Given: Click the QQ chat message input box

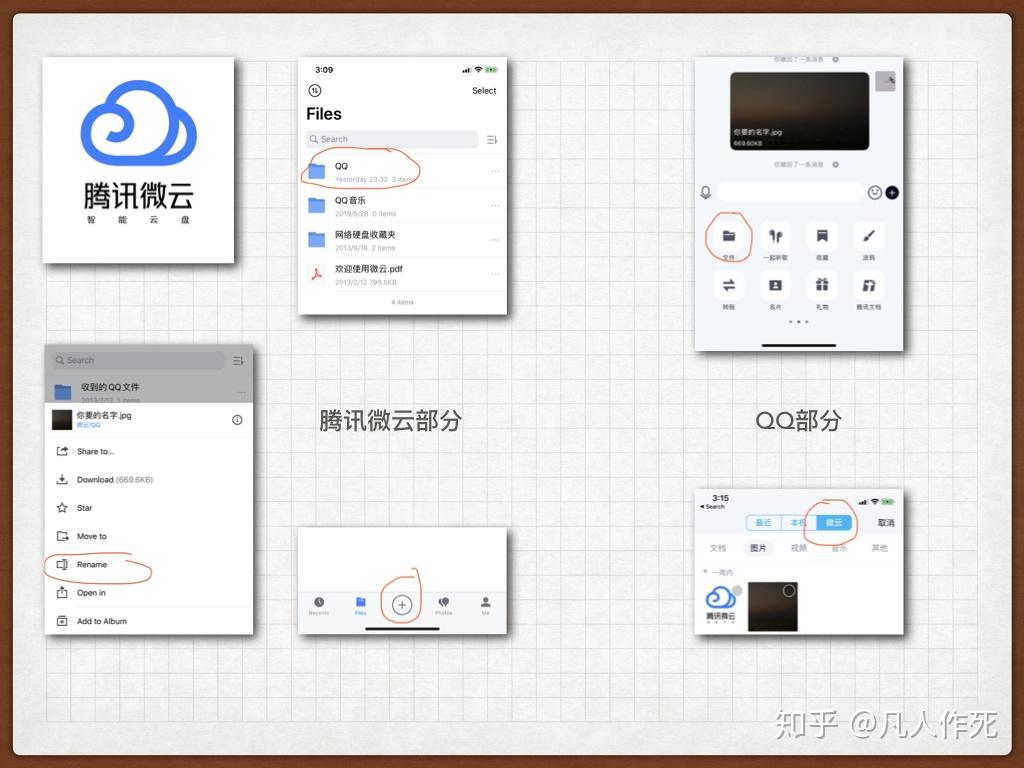Looking at the screenshot, I should [790, 193].
